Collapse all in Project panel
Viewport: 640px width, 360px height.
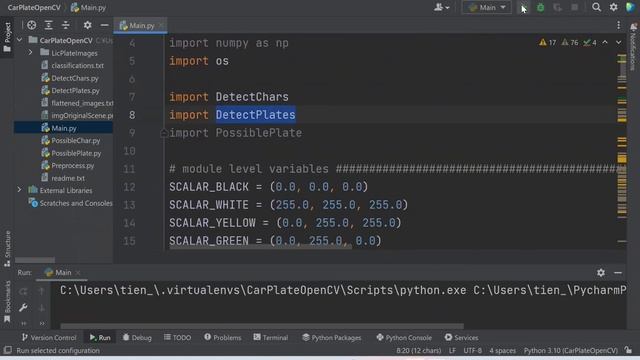click(x=66, y=25)
